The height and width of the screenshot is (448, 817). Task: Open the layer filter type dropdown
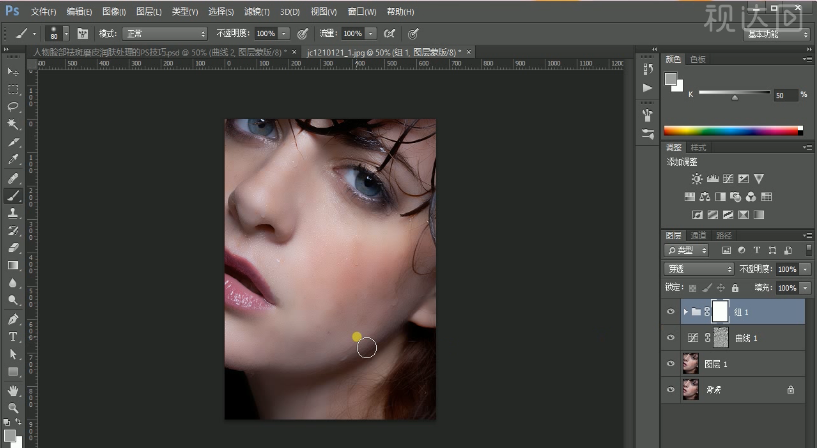686,251
